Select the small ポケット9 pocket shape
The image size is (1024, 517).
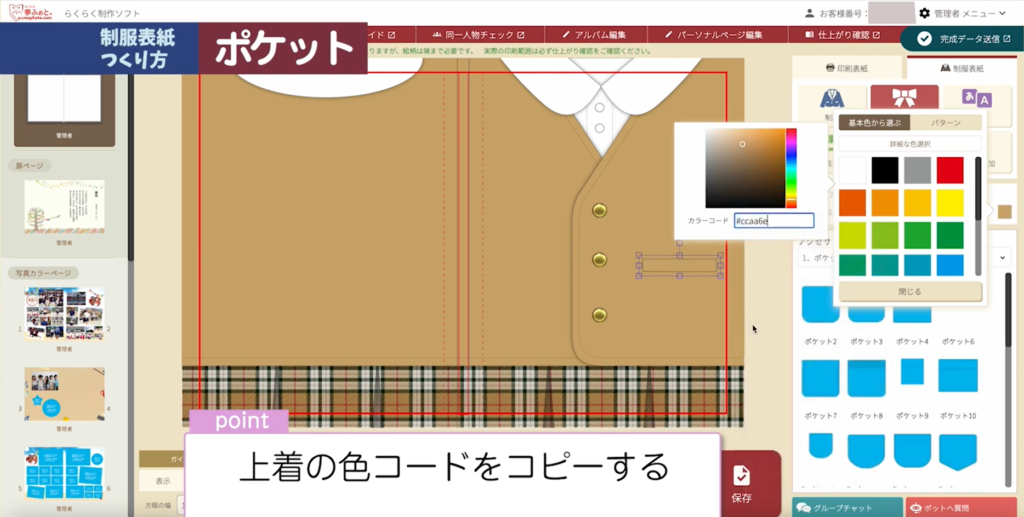[x=912, y=371]
